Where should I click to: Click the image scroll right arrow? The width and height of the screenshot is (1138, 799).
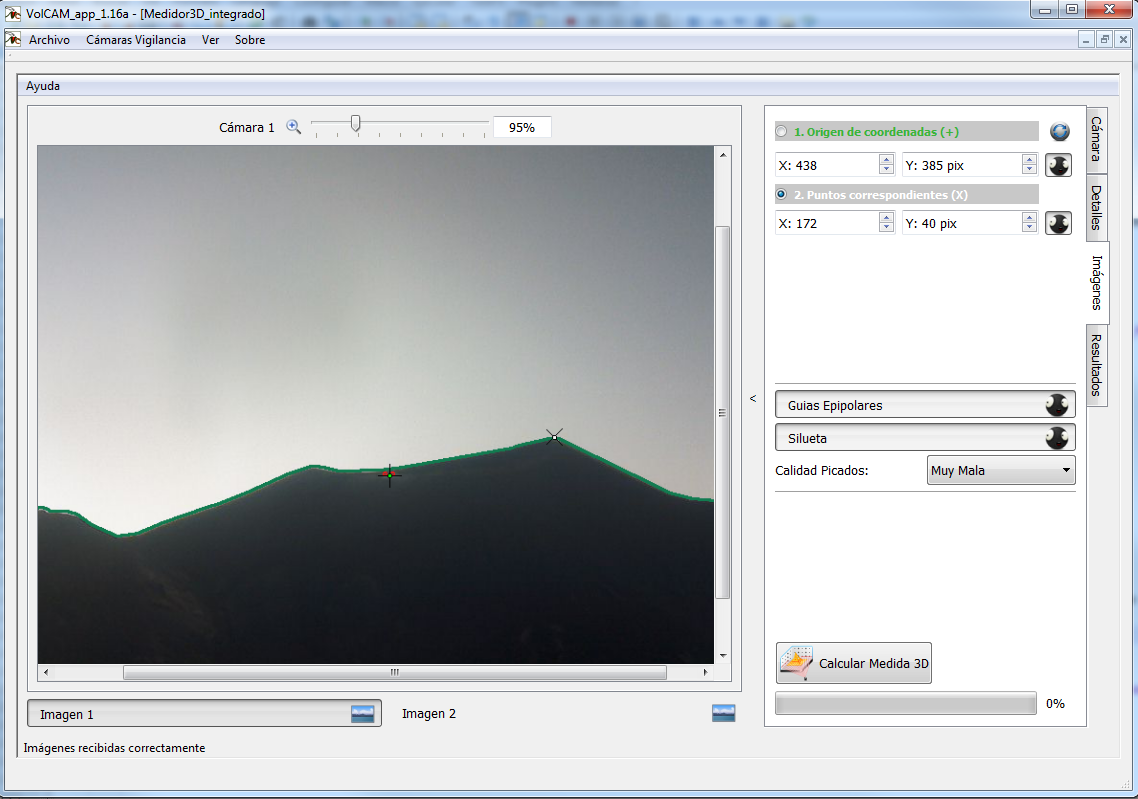point(705,672)
